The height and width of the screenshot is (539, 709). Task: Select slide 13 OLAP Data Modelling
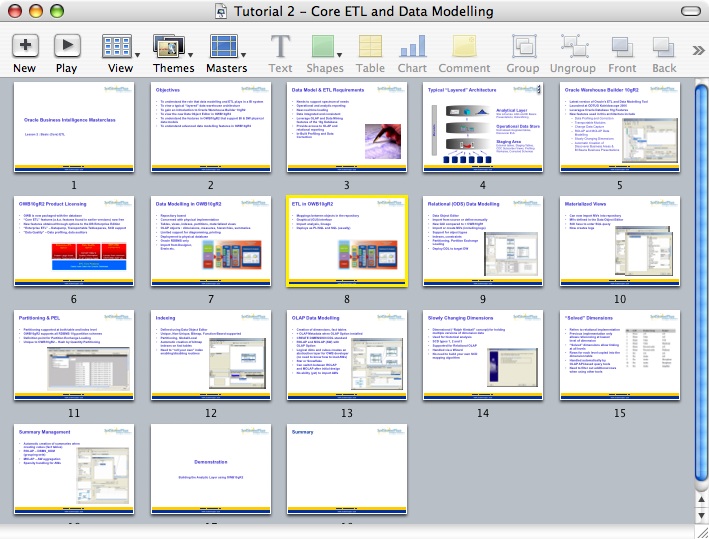347,355
